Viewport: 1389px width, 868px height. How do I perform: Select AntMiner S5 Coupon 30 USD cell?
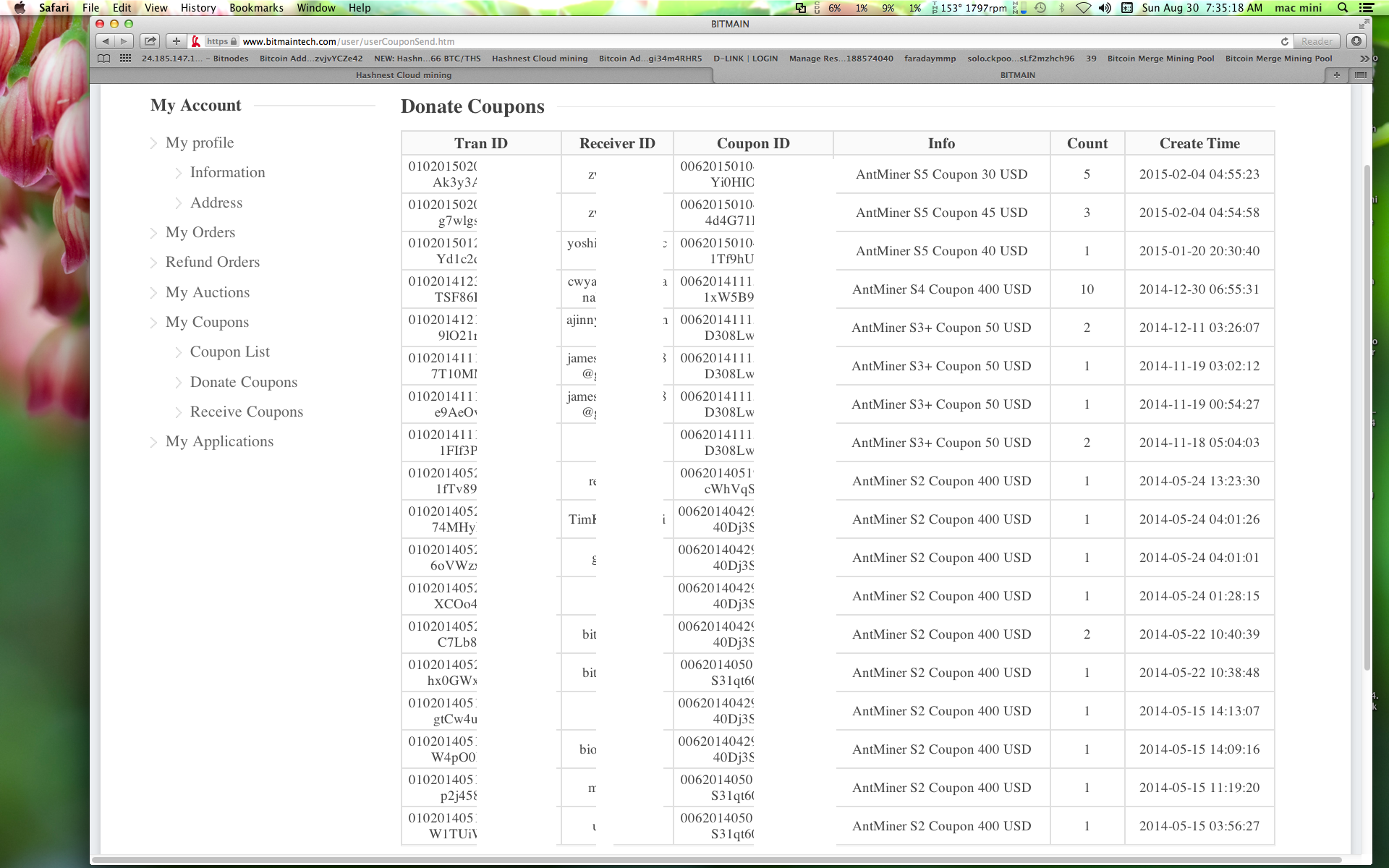pyautogui.click(x=941, y=174)
